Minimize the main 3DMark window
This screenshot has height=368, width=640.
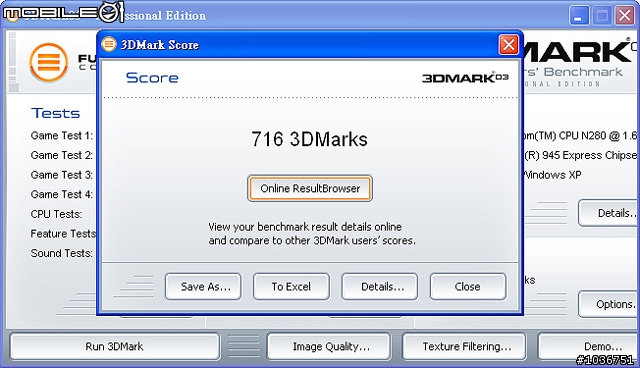[578, 16]
